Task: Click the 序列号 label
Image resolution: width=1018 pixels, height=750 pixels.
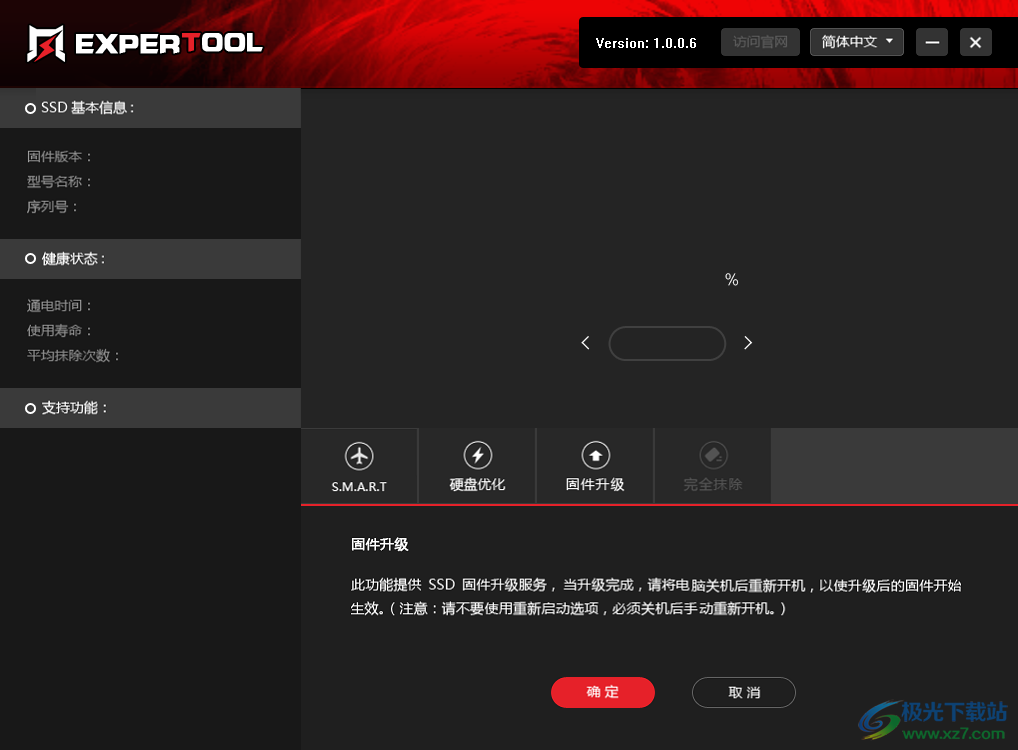Action: point(52,207)
